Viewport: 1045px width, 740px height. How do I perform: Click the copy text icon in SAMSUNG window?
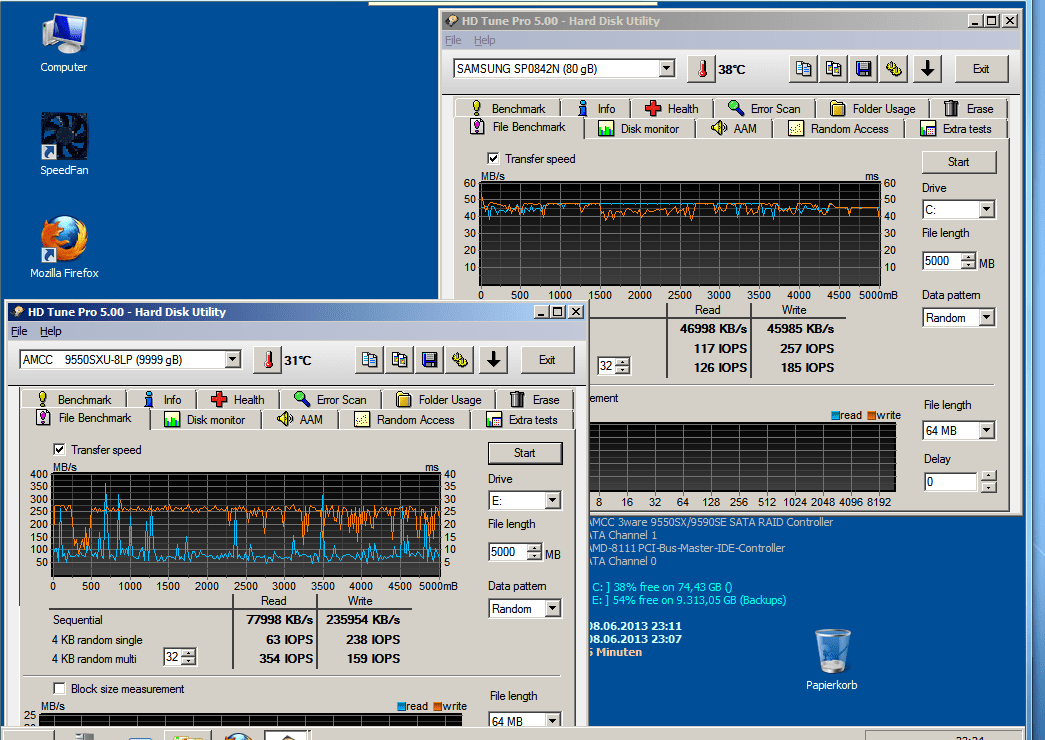(x=803, y=69)
